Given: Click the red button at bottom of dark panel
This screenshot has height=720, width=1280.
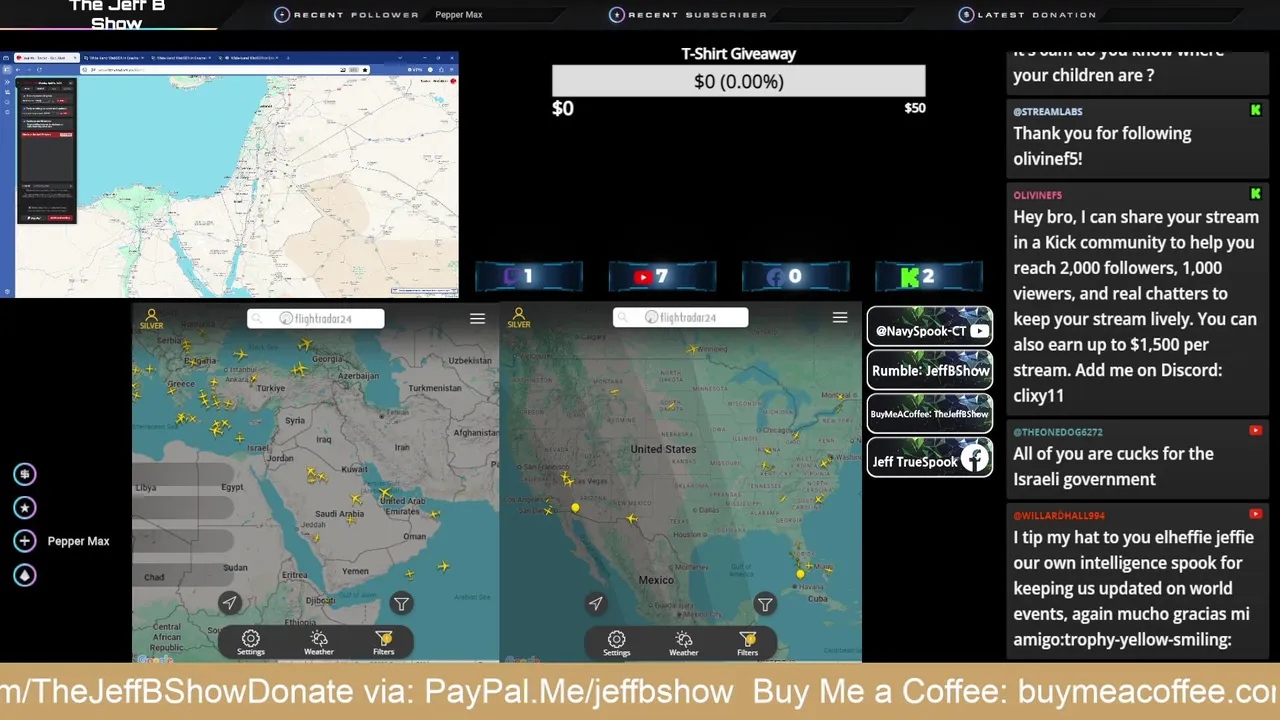Looking at the screenshot, I should coord(60,218).
